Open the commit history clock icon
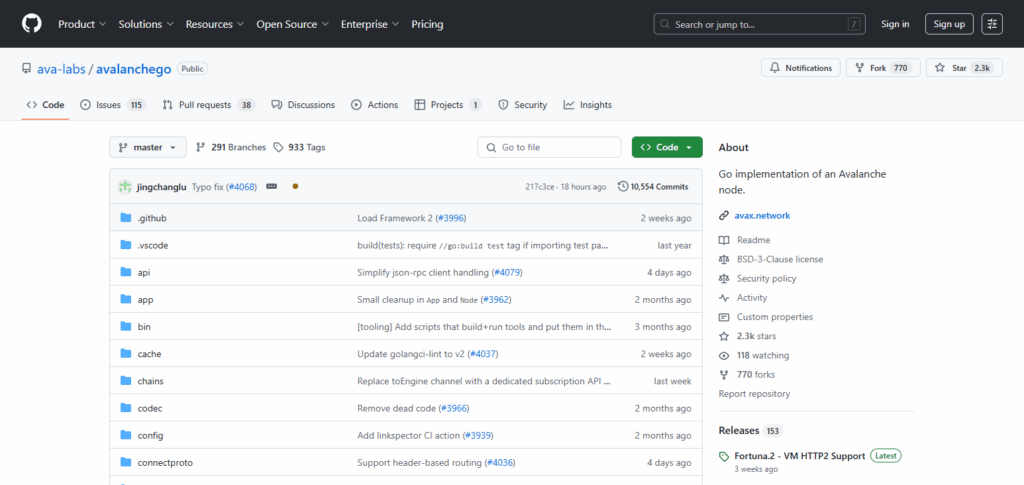The width and height of the screenshot is (1024, 485). [623, 187]
